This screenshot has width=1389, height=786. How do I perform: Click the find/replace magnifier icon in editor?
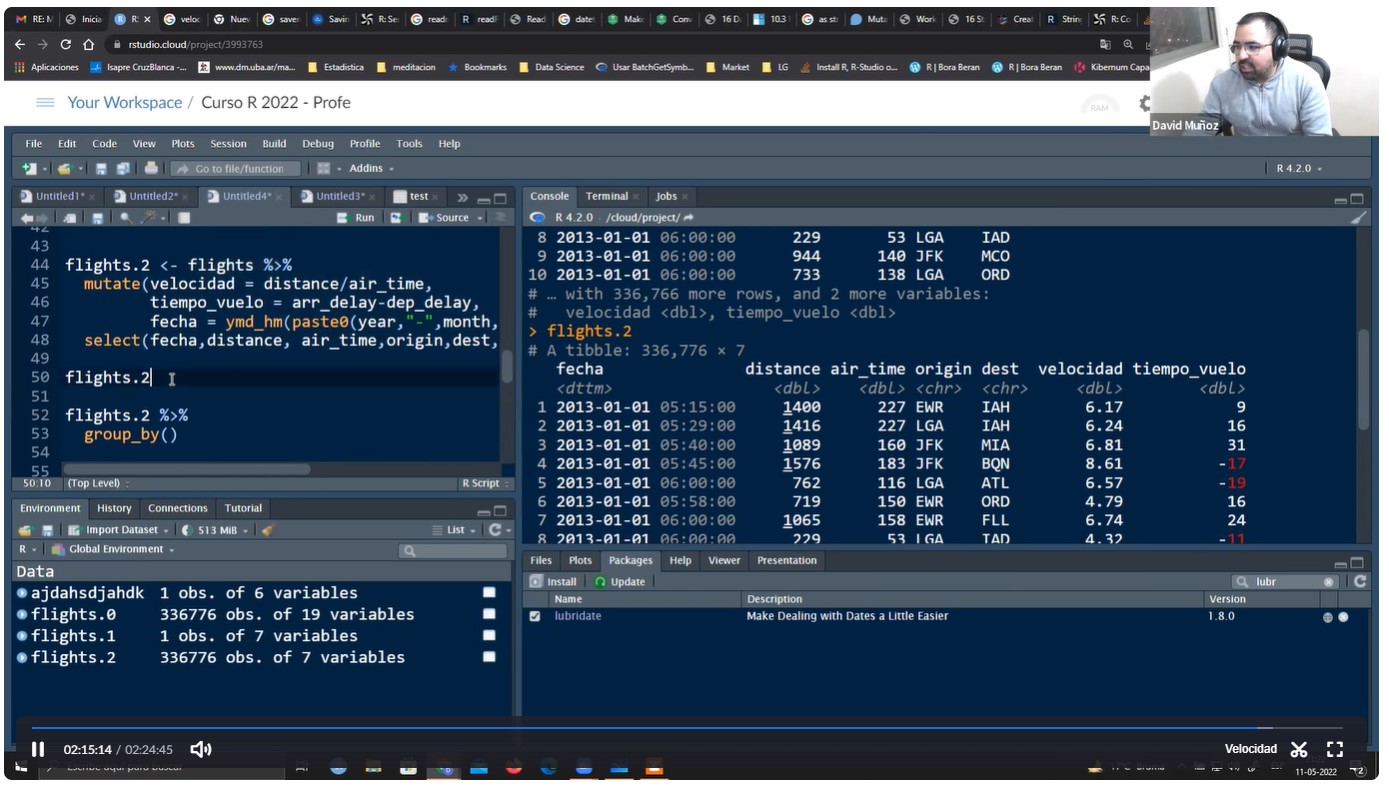point(125,218)
